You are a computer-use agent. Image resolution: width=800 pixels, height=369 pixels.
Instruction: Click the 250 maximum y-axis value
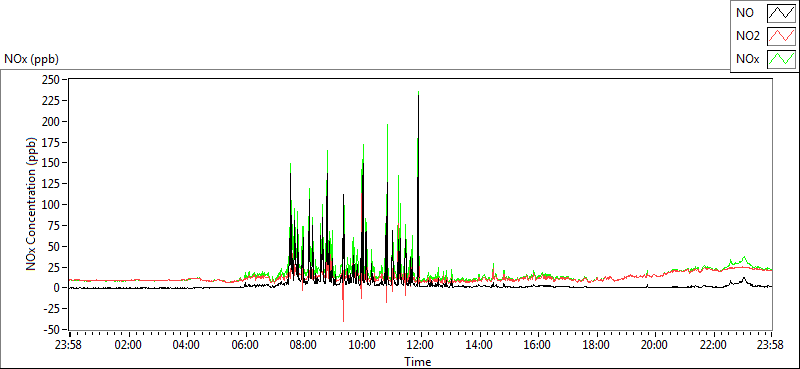[53, 80]
